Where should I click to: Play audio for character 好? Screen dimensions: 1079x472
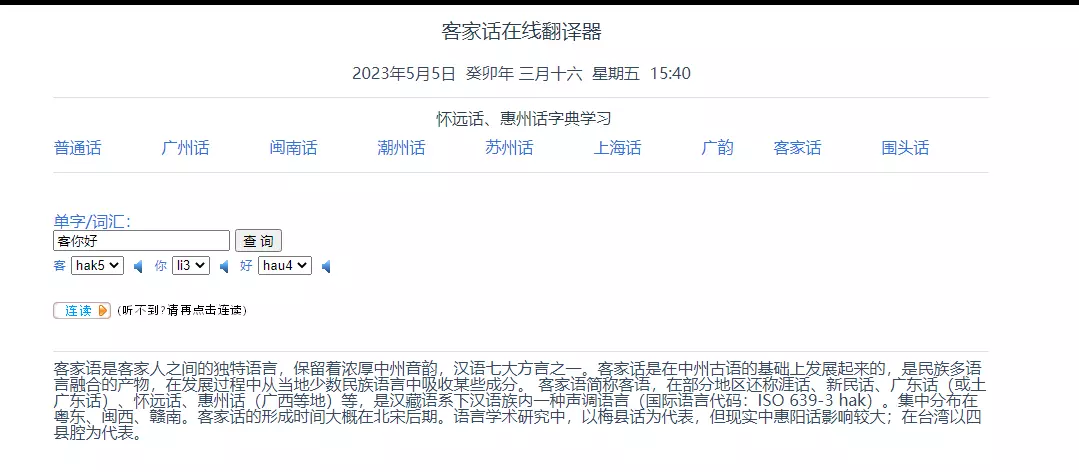pos(326,266)
